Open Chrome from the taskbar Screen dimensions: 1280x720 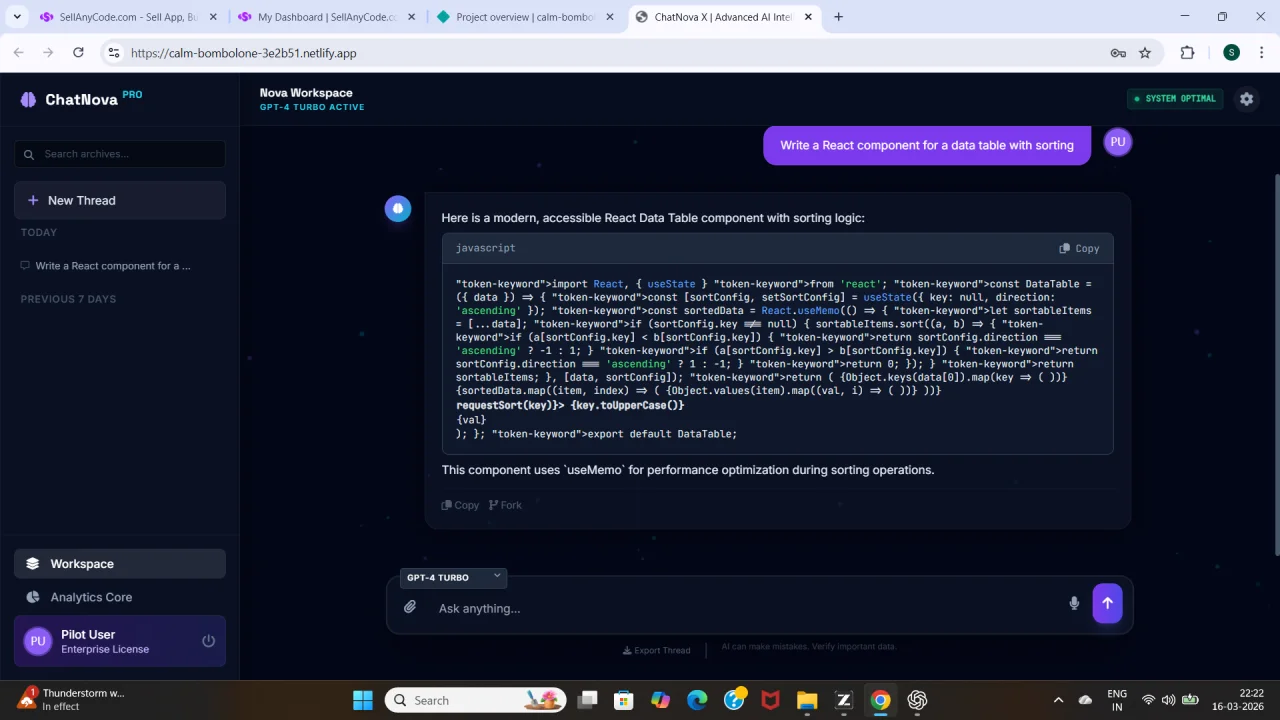coord(880,700)
